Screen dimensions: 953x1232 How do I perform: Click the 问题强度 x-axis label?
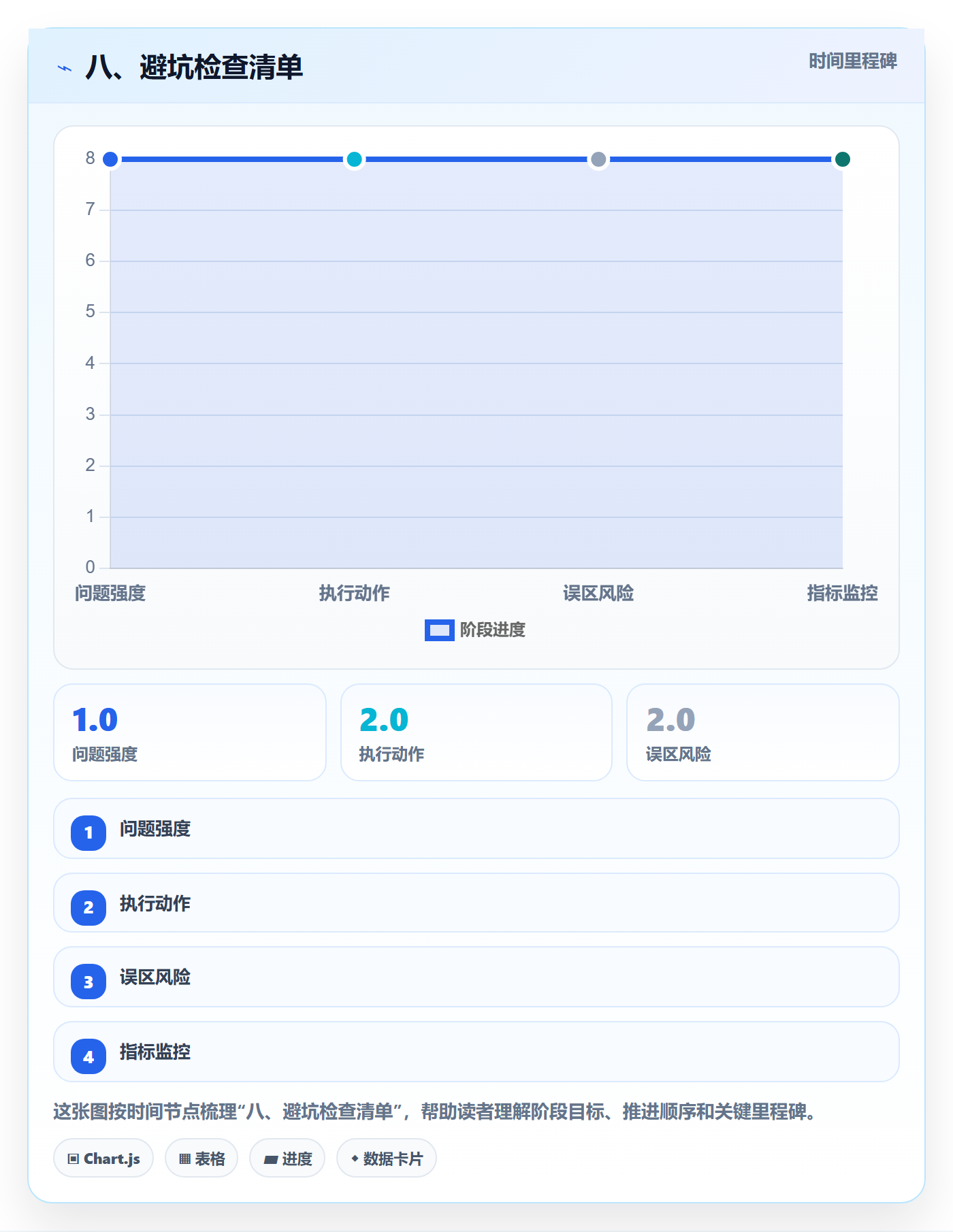pyautogui.click(x=110, y=594)
